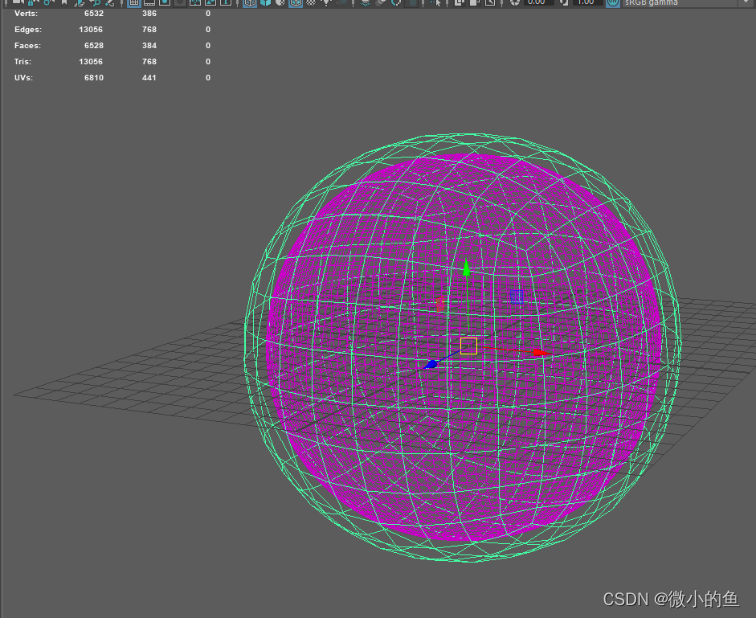Toggle the resolution gate icon
This screenshot has height=618, width=756.
pos(164,2)
